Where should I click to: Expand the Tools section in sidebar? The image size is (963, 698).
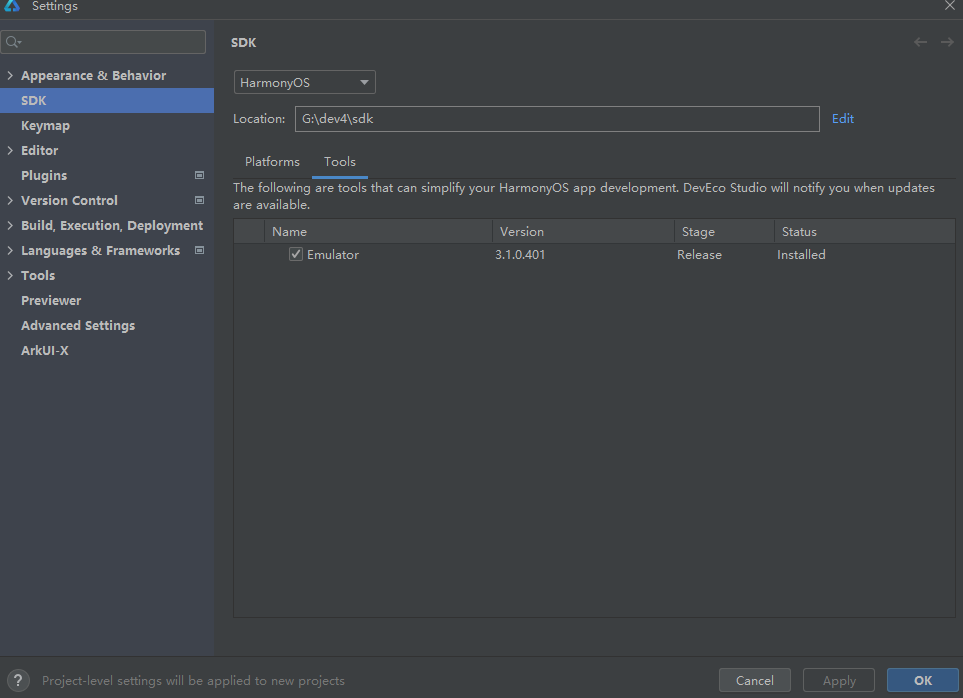pyautogui.click(x=10, y=275)
